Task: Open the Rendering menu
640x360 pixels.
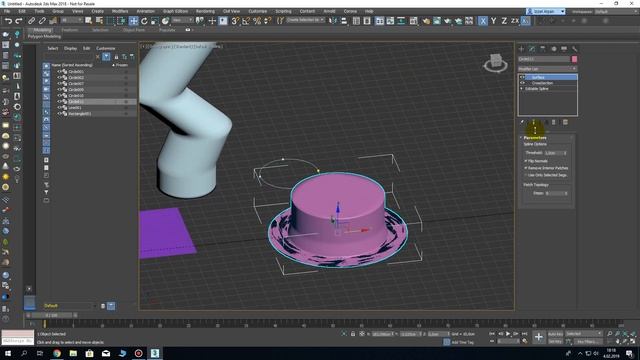Action: click(x=205, y=11)
